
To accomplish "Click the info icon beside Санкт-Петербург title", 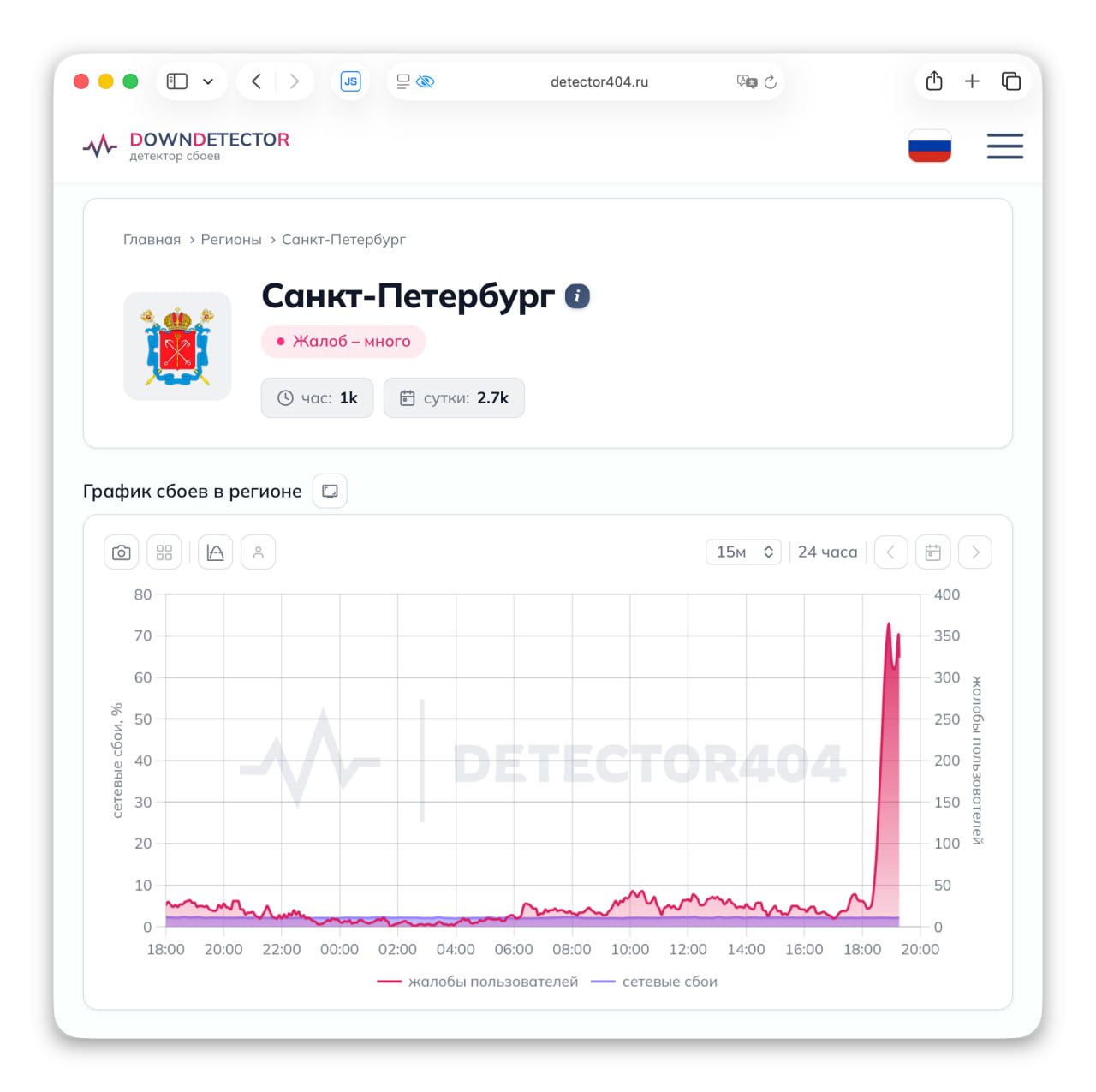I will coord(577,296).
